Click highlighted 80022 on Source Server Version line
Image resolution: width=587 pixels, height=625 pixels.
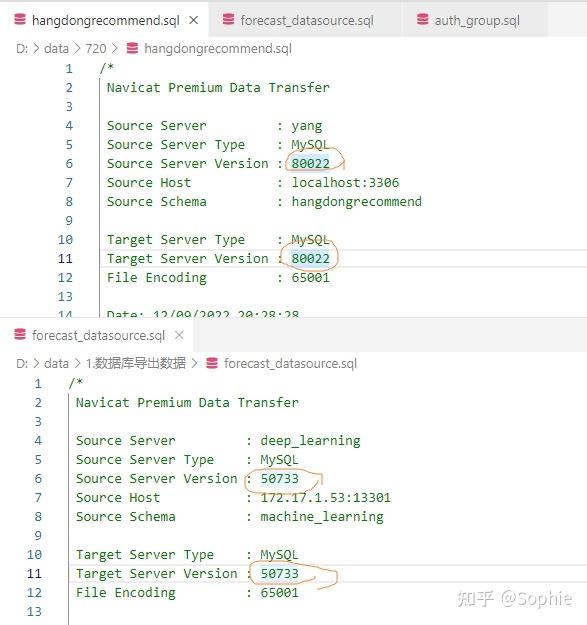(x=310, y=163)
